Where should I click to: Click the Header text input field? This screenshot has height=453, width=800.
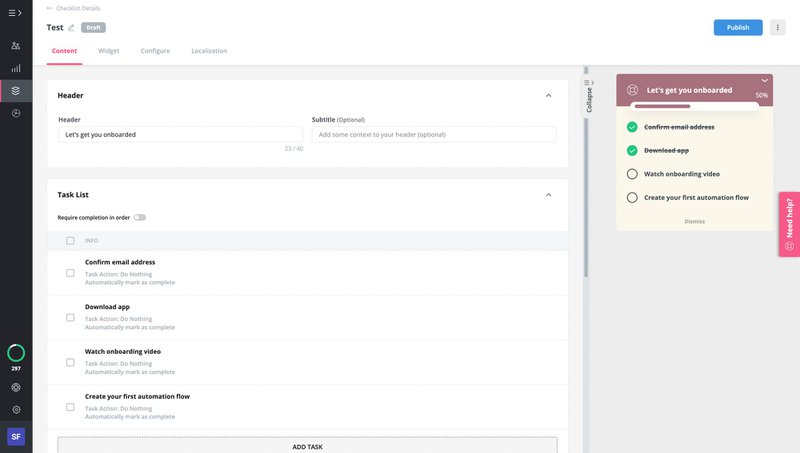(180, 135)
